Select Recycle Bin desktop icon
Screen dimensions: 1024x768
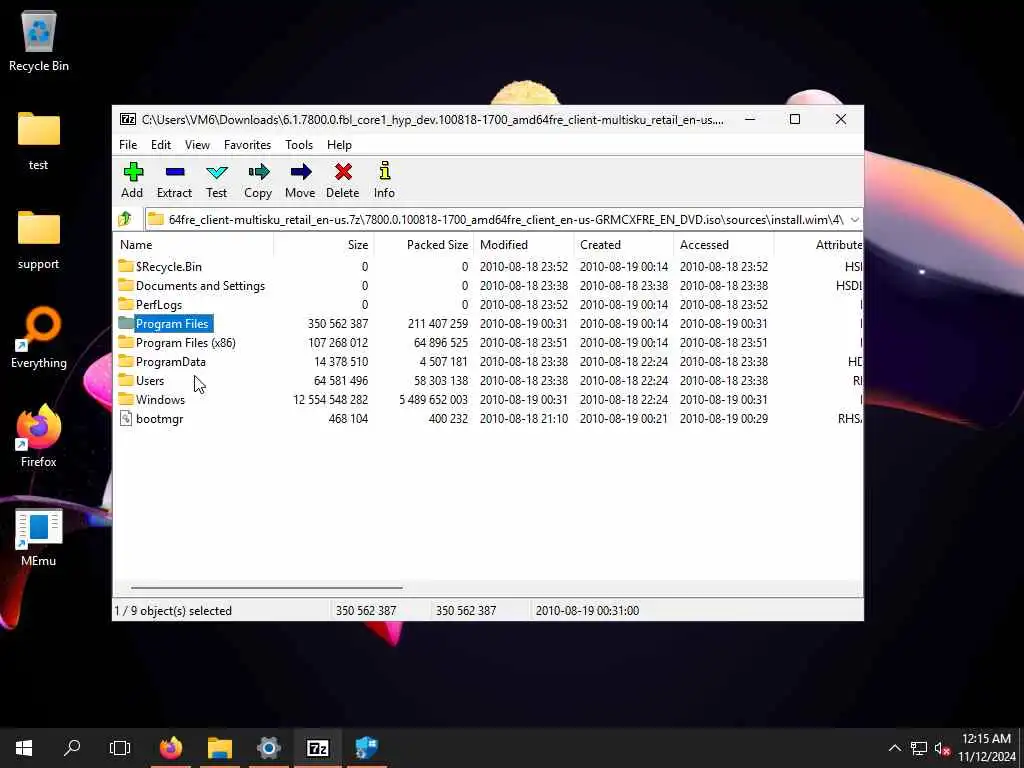(39, 42)
